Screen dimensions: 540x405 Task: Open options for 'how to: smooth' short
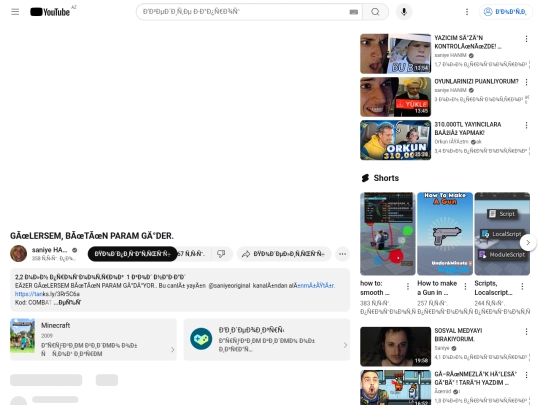tap(408, 286)
